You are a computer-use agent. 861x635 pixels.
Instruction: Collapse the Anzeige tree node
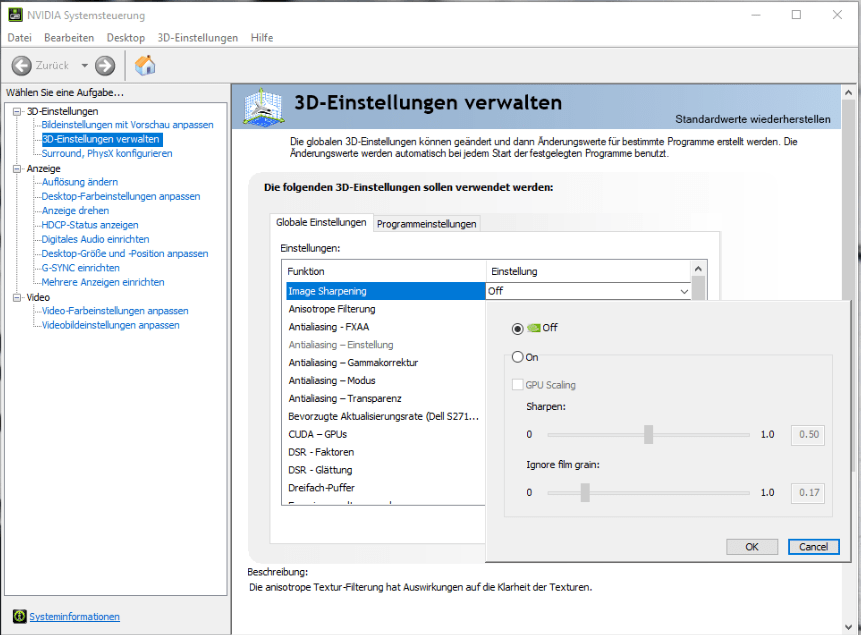point(17,169)
